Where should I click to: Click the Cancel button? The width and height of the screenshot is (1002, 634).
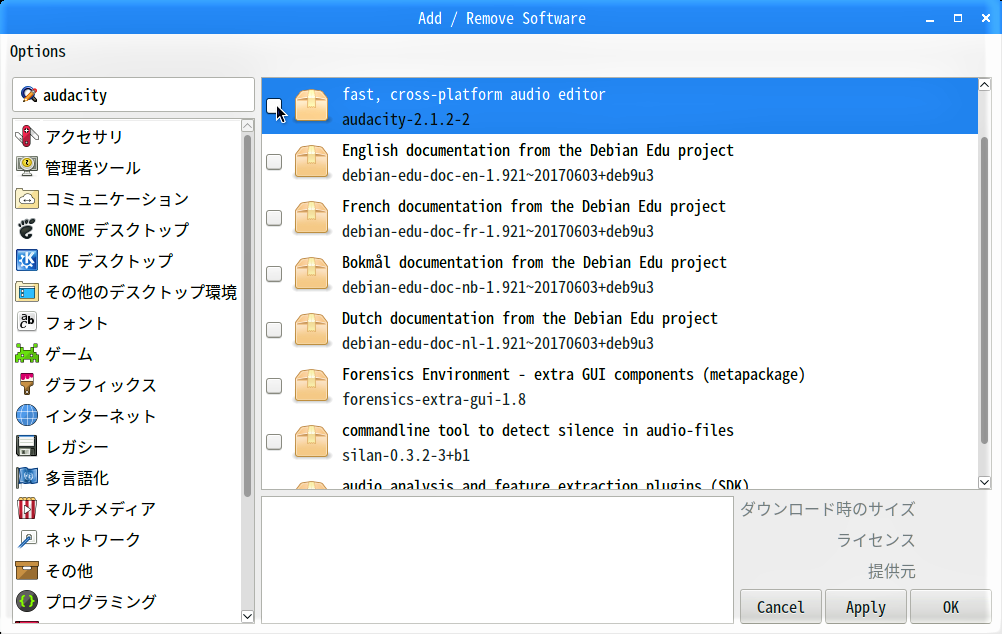pyautogui.click(x=781, y=607)
